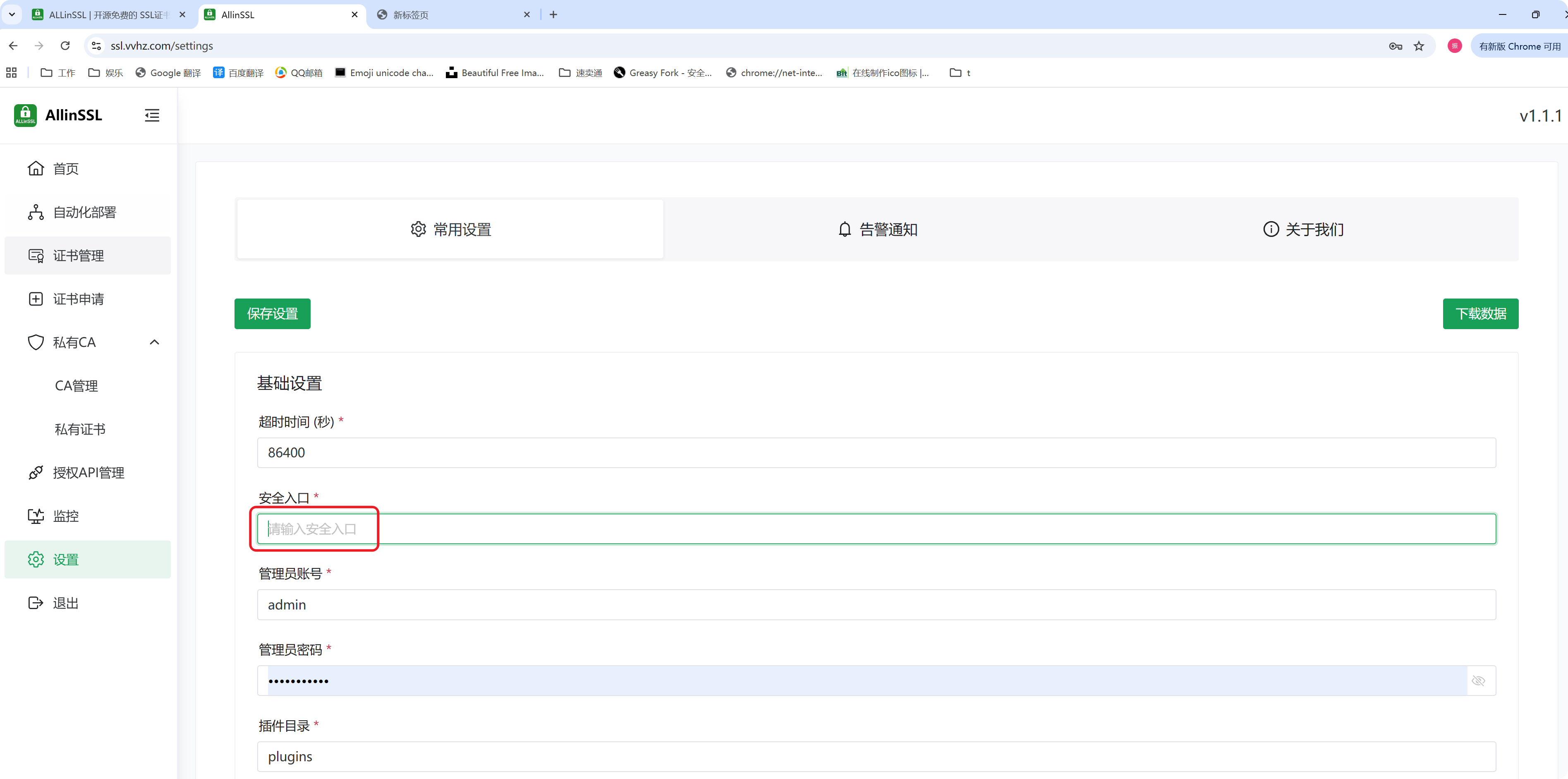The width and height of the screenshot is (1568, 779).
Task: Click 退出 to log out
Action: [66, 603]
